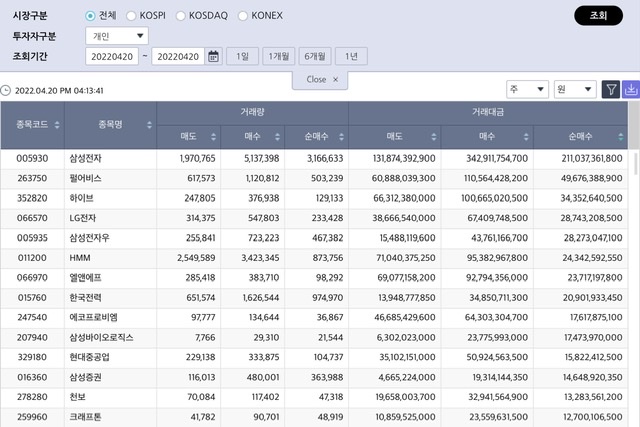This screenshot has width=640, height=427.
Task: Sort by 종목명 column arrows
Action: point(150,125)
